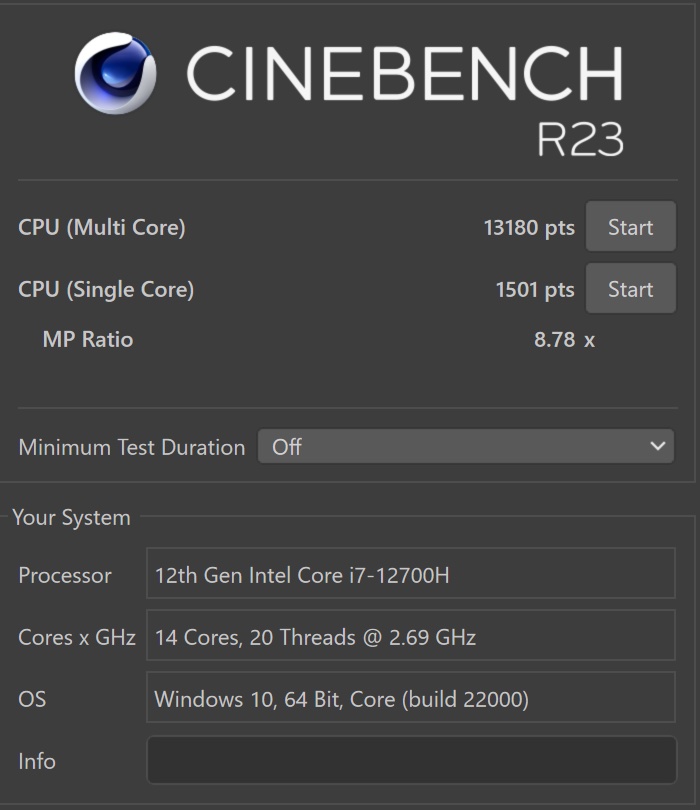This screenshot has height=810, width=700.
Task: Click the OS field showing Windows 10
Action: pyautogui.click(x=411, y=697)
